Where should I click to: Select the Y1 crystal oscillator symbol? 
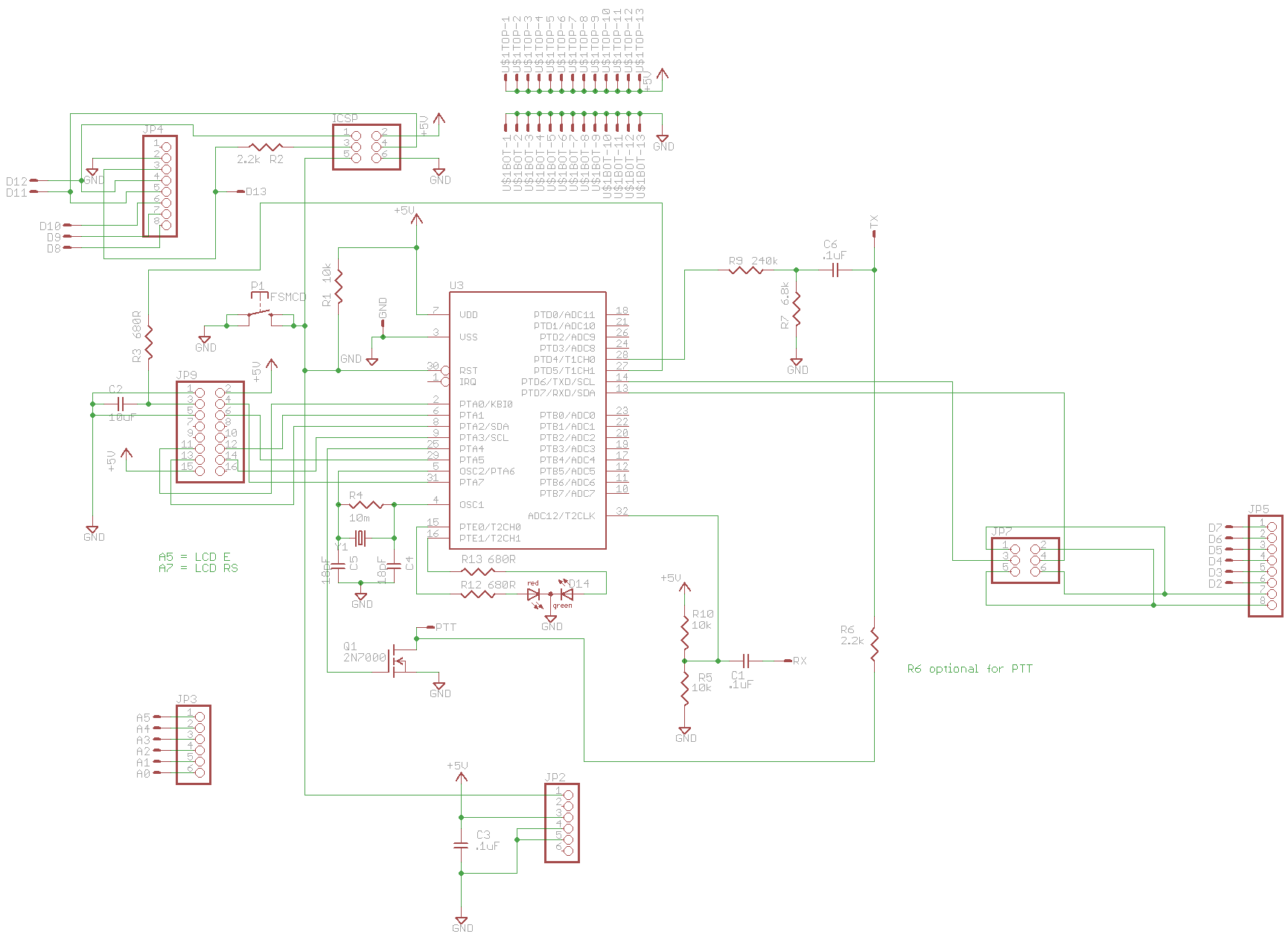(361, 538)
